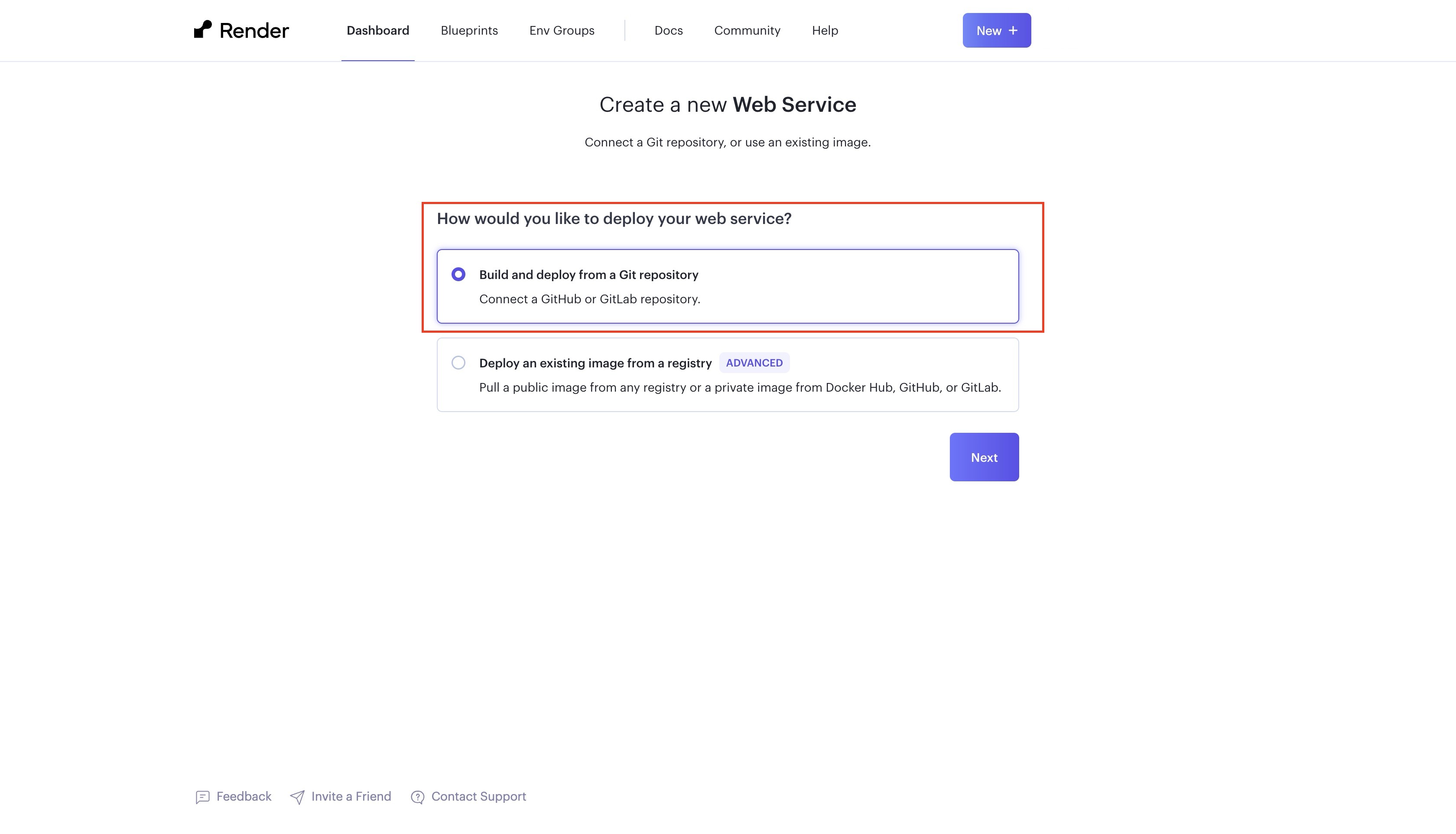This screenshot has height=834, width=1456.
Task: Click the paper plane Invite icon
Action: 297,797
